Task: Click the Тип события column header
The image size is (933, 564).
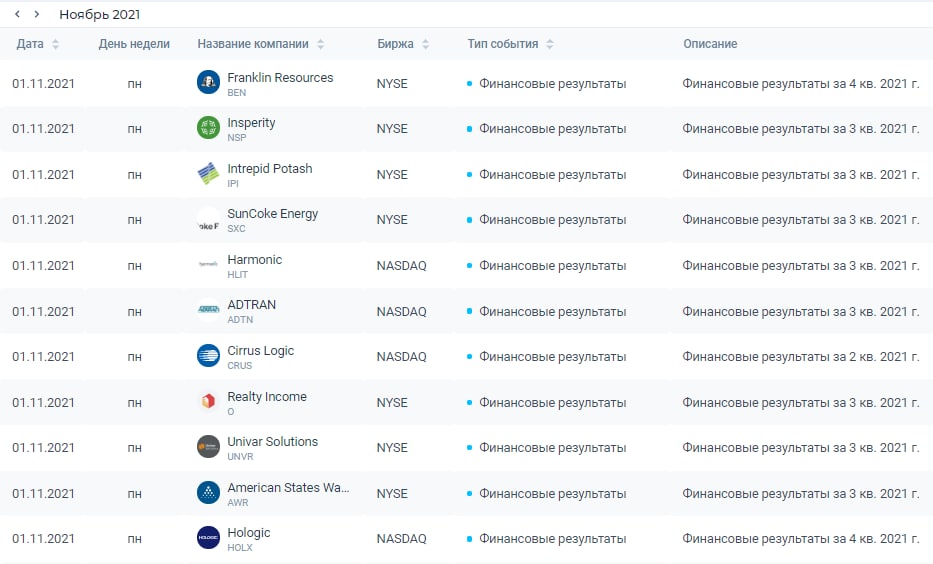Action: pyautogui.click(x=503, y=44)
